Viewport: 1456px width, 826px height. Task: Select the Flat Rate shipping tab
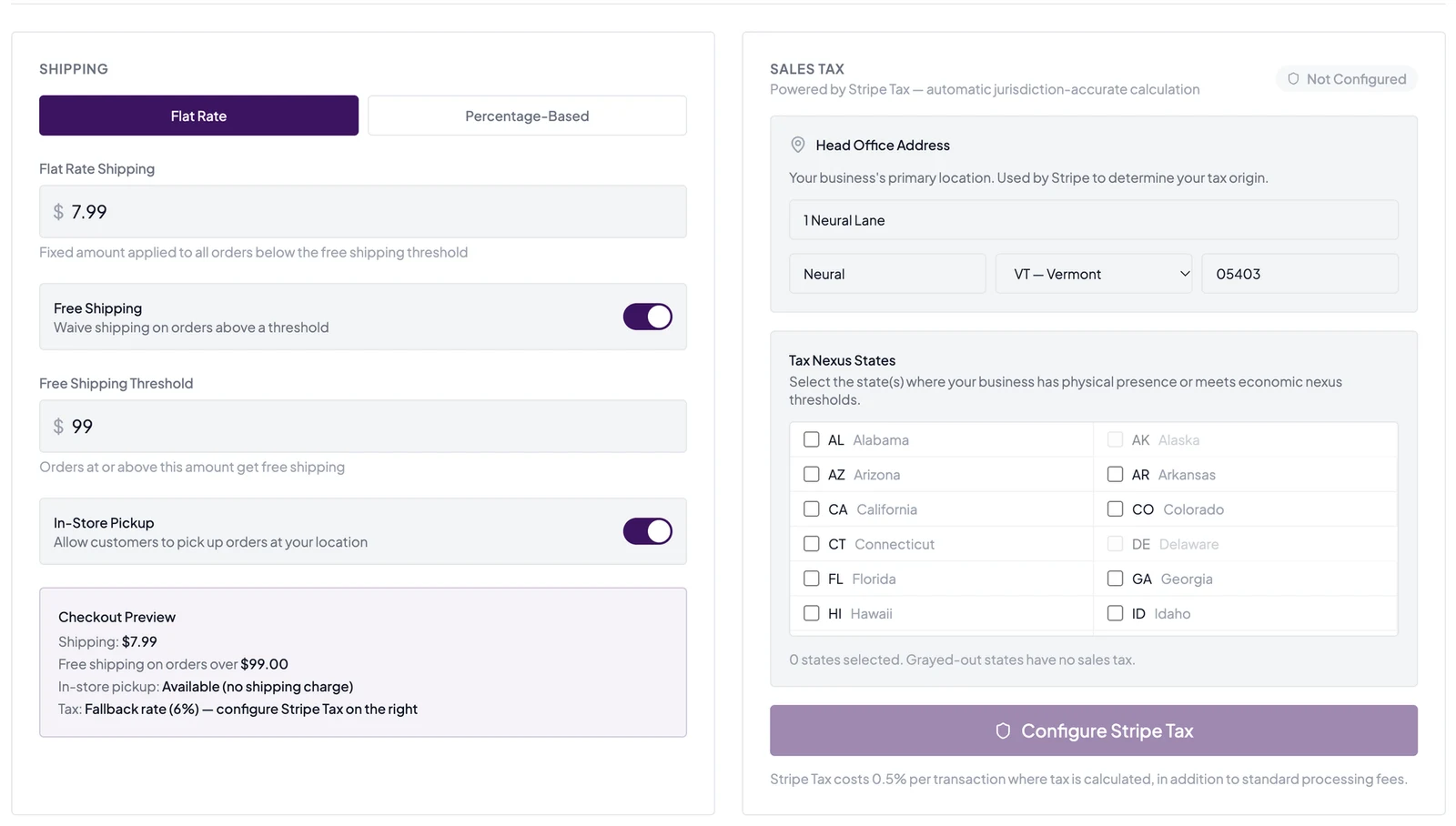point(198,116)
